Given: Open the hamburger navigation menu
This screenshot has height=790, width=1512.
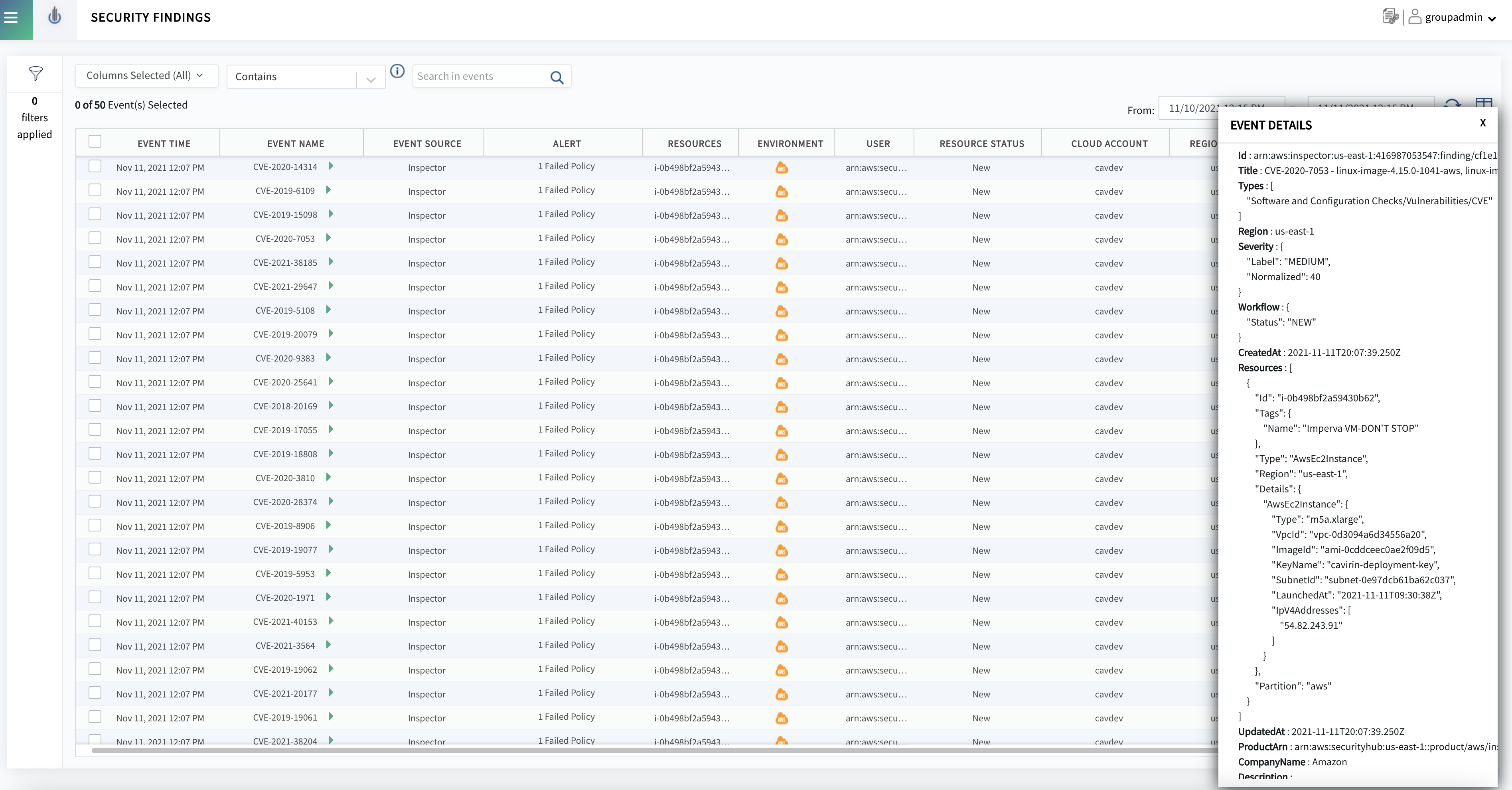Looking at the screenshot, I should click(x=10, y=18).
